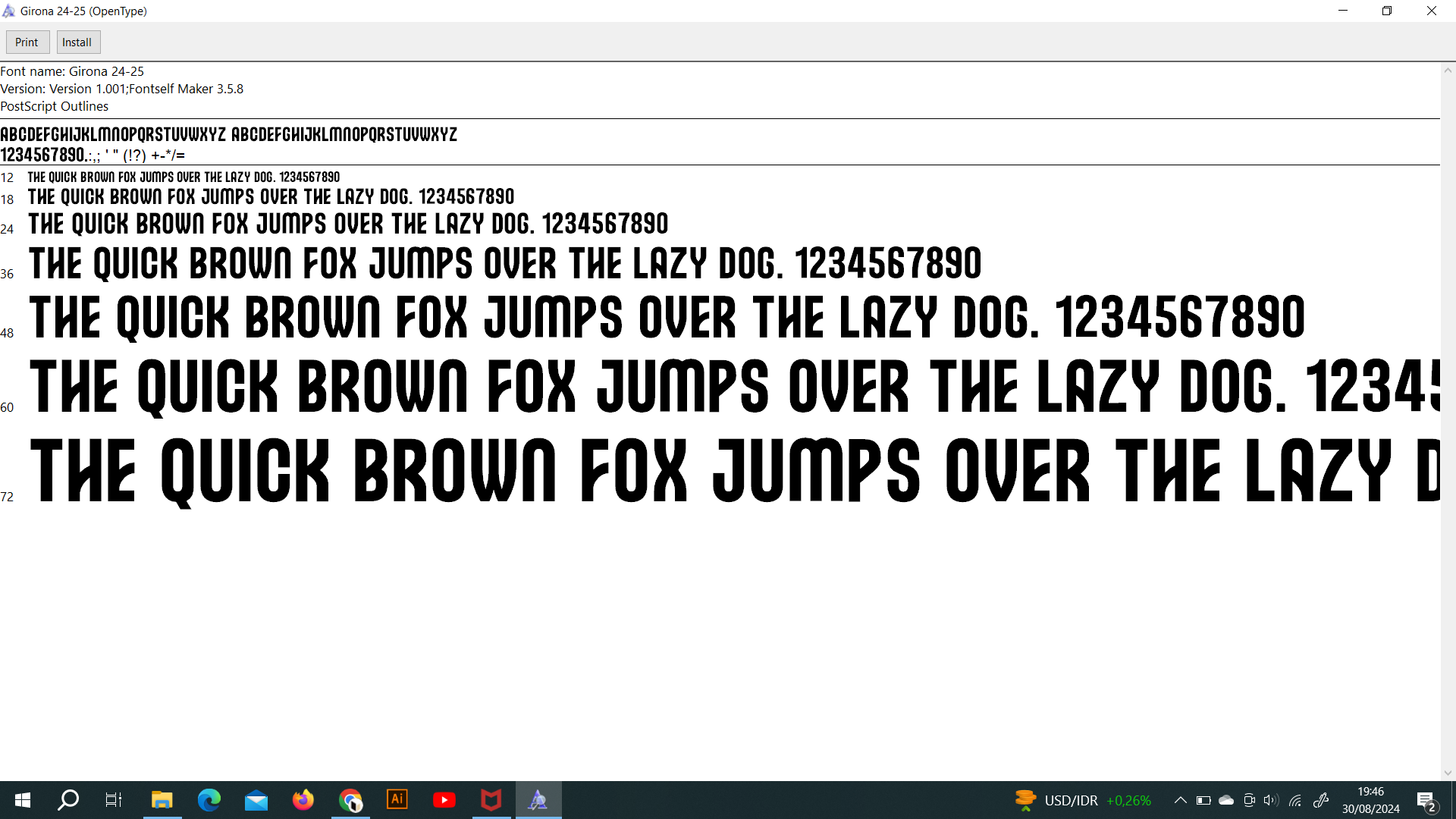The height and width of the screenshot is (819, 1456).
Task: Open File Explorer from the taskbar
Action: tap(162, 799)
